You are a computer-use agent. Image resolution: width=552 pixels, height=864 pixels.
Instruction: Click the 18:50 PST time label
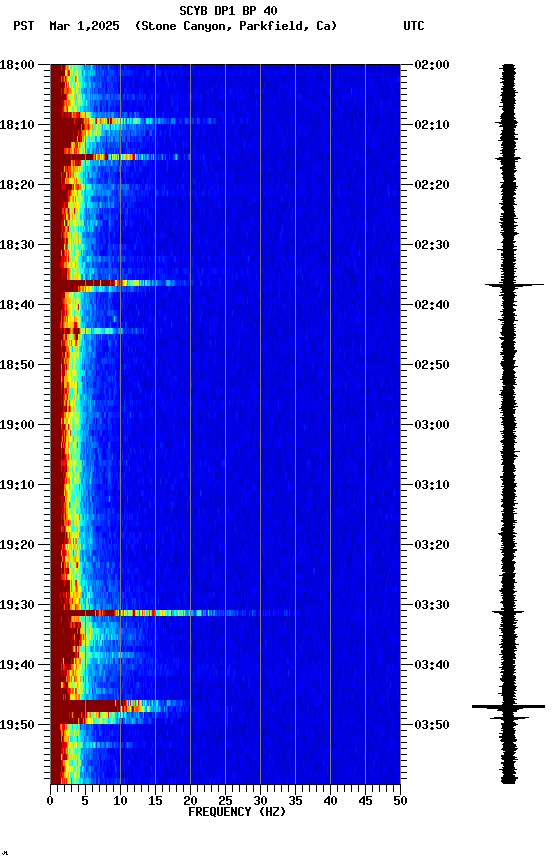[17, 365]
